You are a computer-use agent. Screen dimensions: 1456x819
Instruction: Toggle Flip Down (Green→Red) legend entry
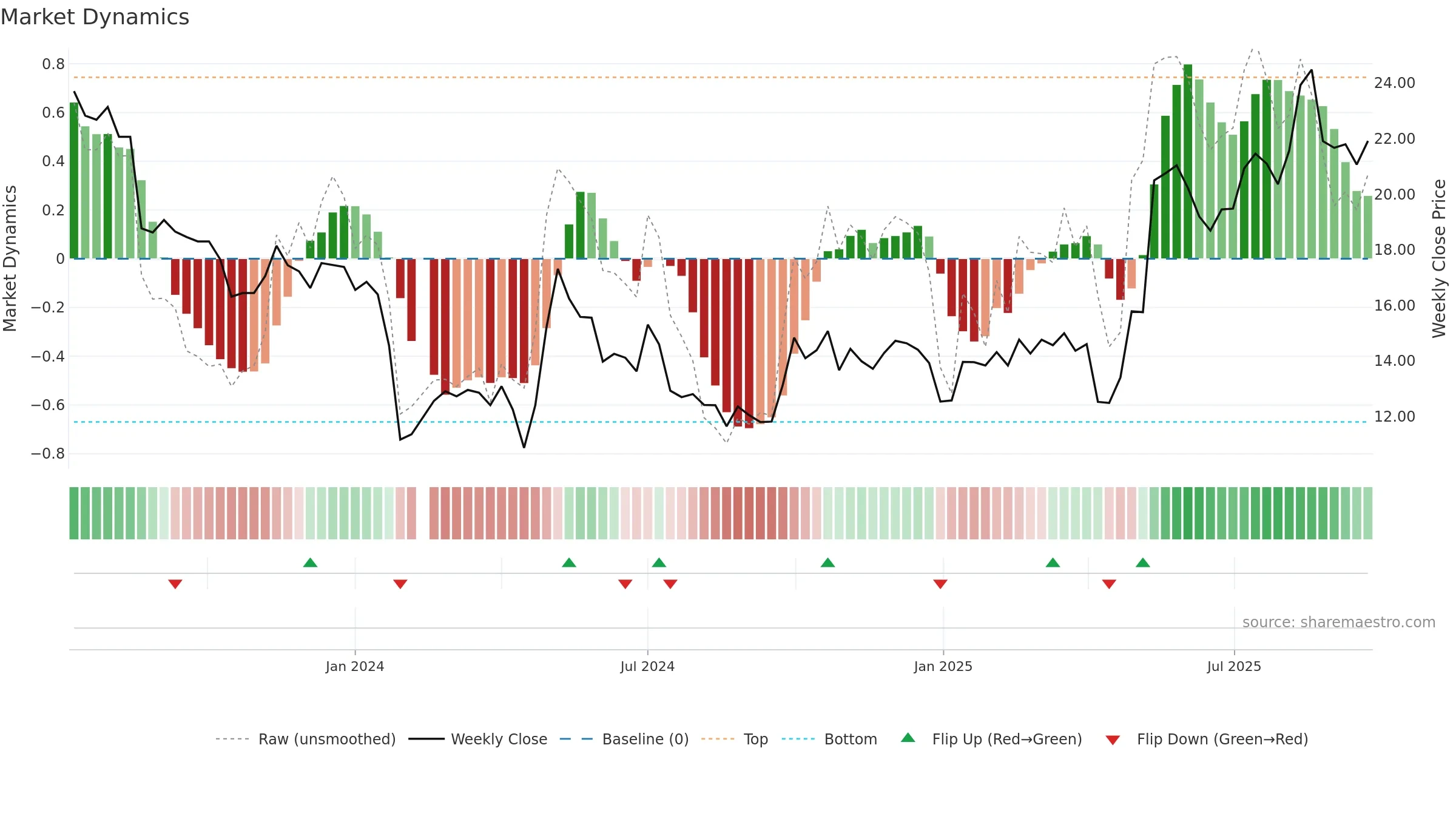[x=1207, y=739]
